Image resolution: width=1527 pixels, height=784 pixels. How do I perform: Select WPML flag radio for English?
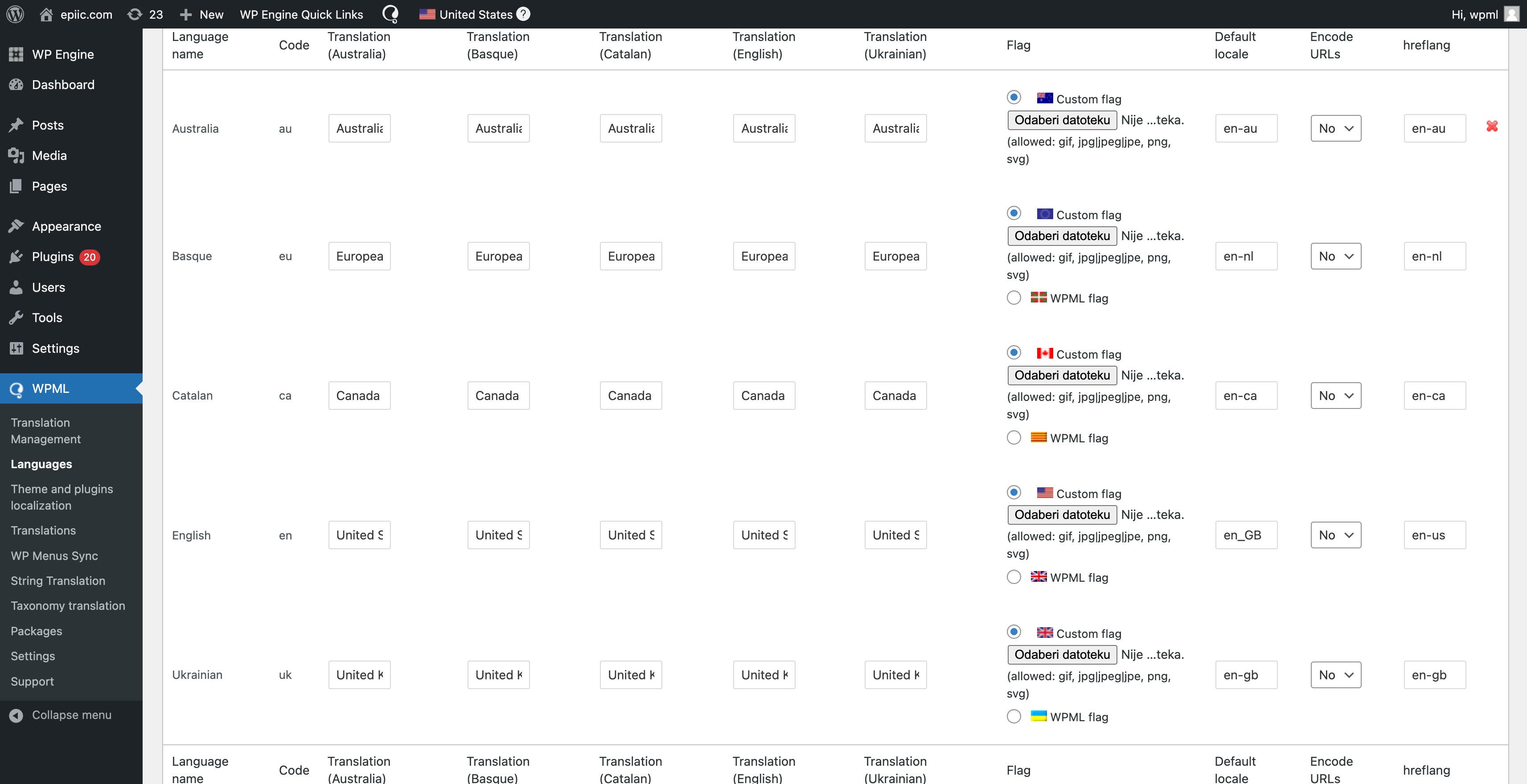[x=1014, y=576]
